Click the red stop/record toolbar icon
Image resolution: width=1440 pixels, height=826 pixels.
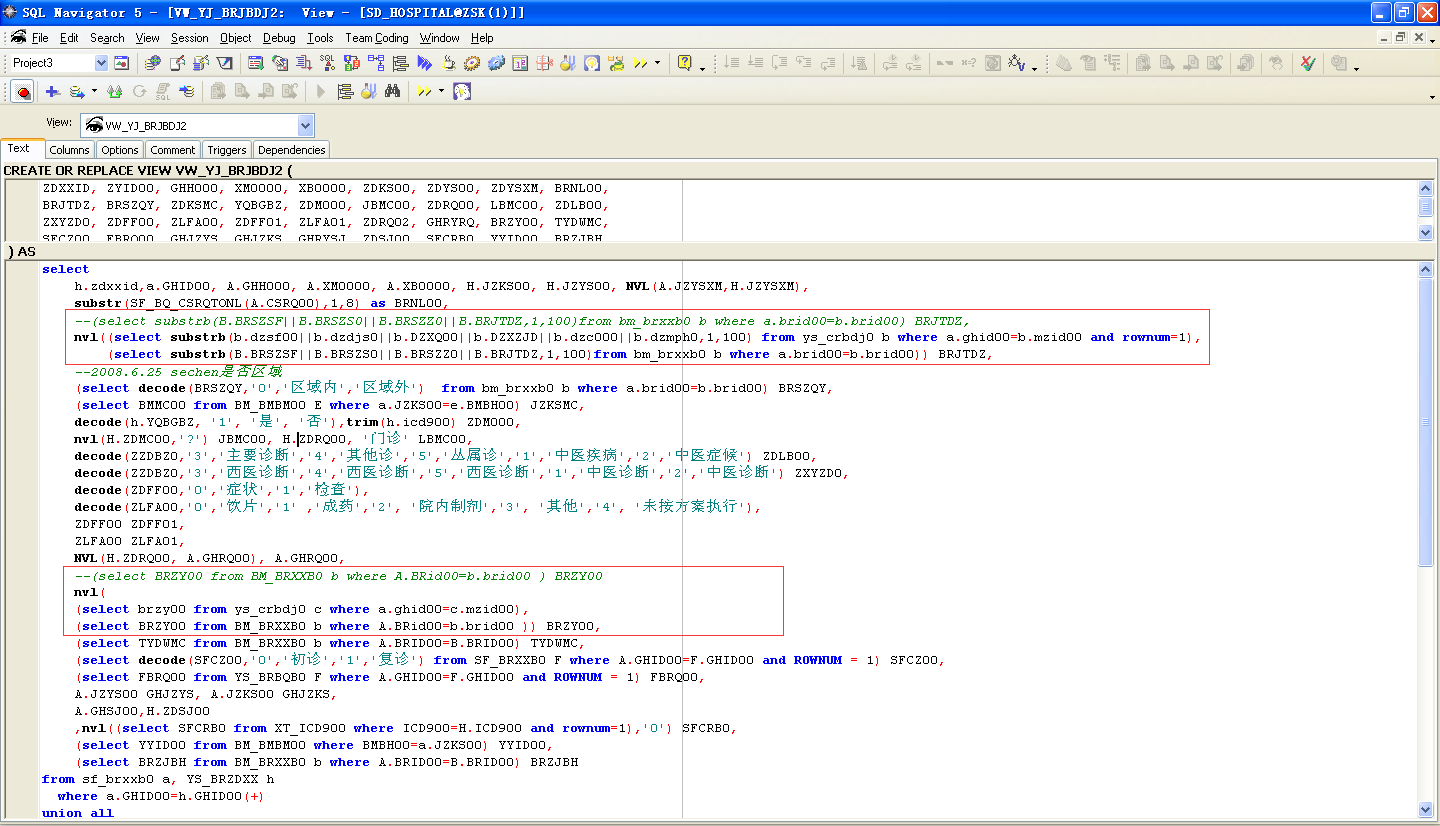(22, 91)
